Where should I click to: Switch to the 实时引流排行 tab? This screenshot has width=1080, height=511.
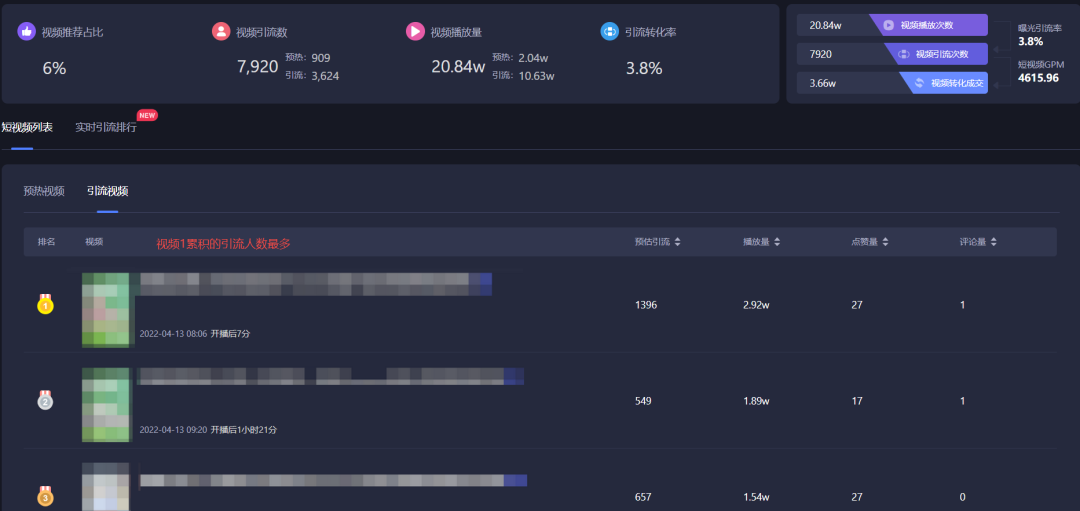click(106, 128)
